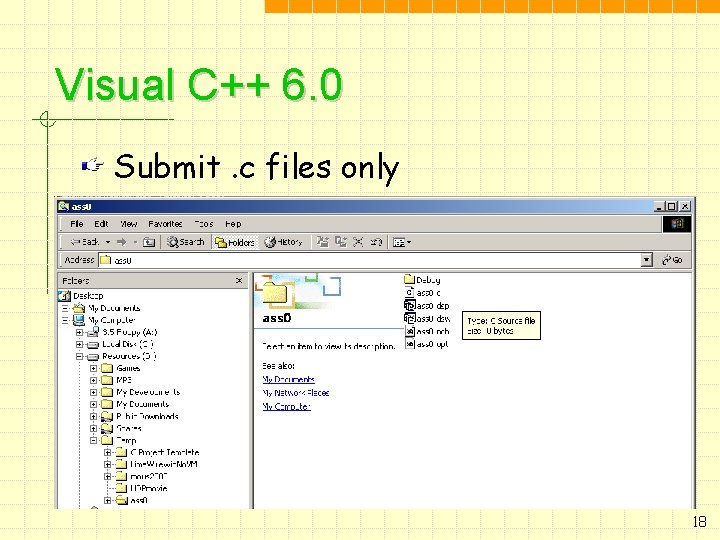Open the address bar dropdown arrow

(647, 260)
